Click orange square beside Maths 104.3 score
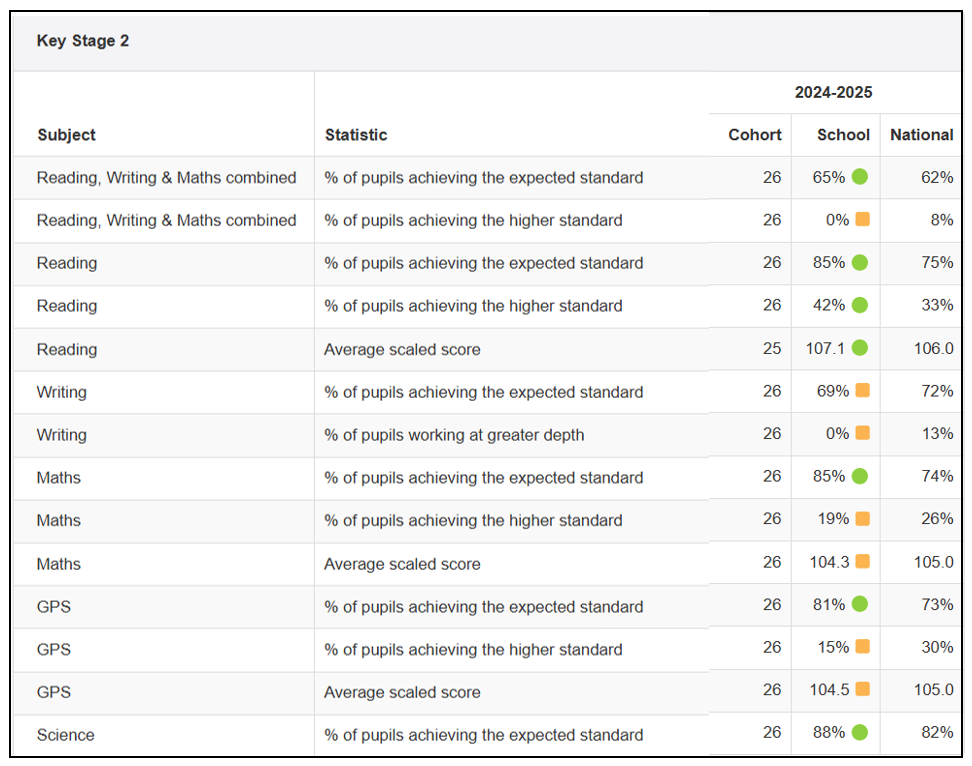 tap(862, 562)
